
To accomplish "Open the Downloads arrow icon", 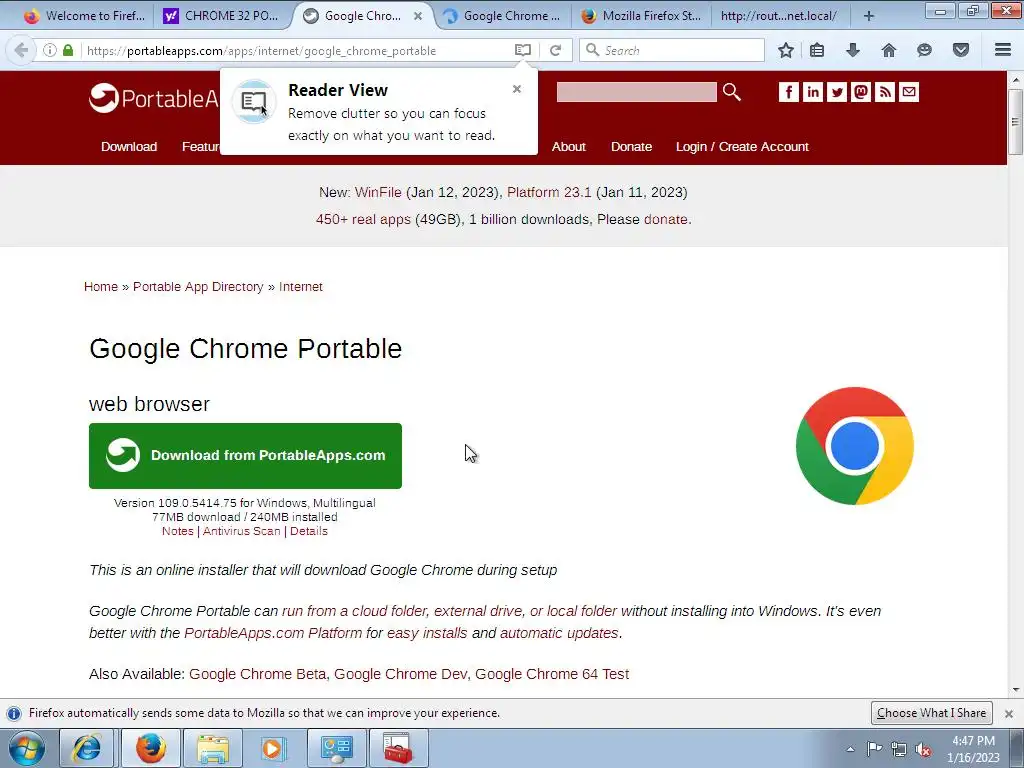I will pyautogui.click(x=852, y=50).
